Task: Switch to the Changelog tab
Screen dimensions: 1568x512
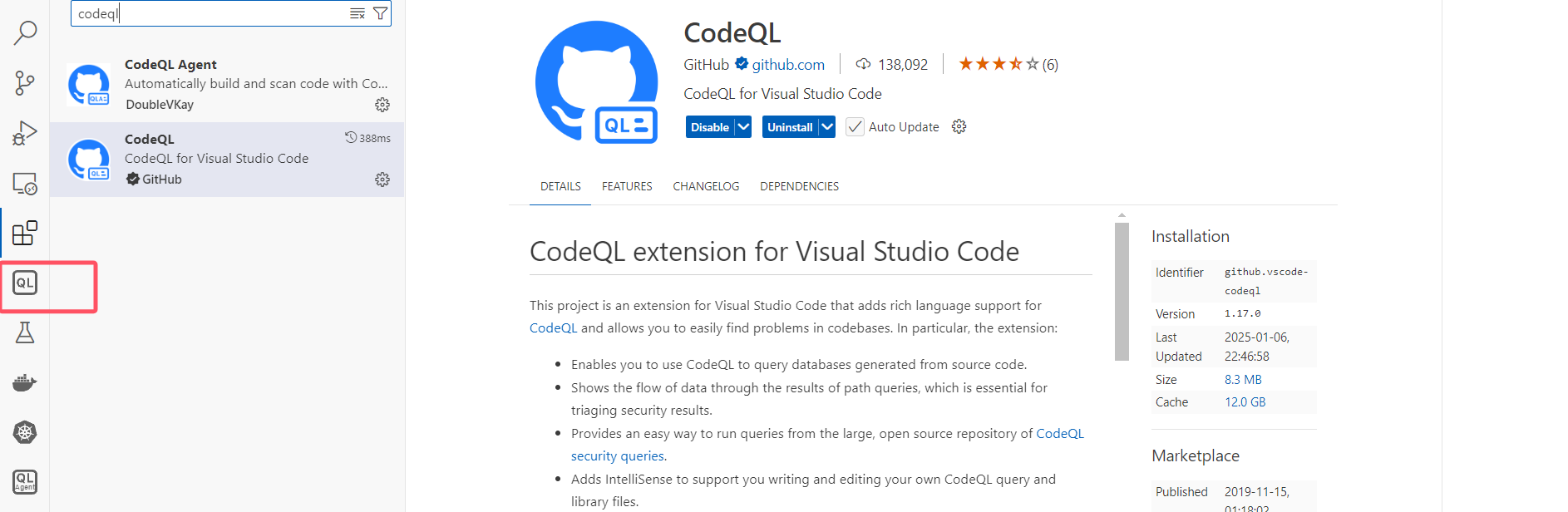Action: [x=706, y=186]
